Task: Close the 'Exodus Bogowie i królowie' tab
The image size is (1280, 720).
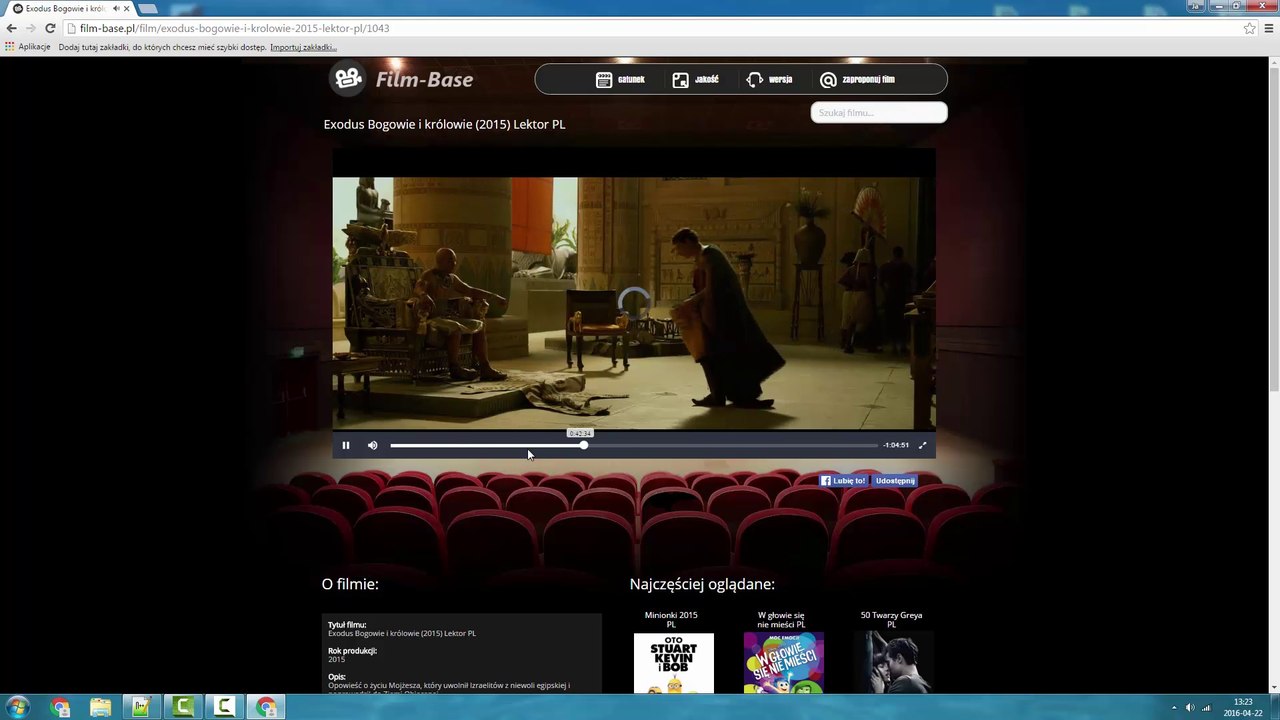Action: [127, 9]
